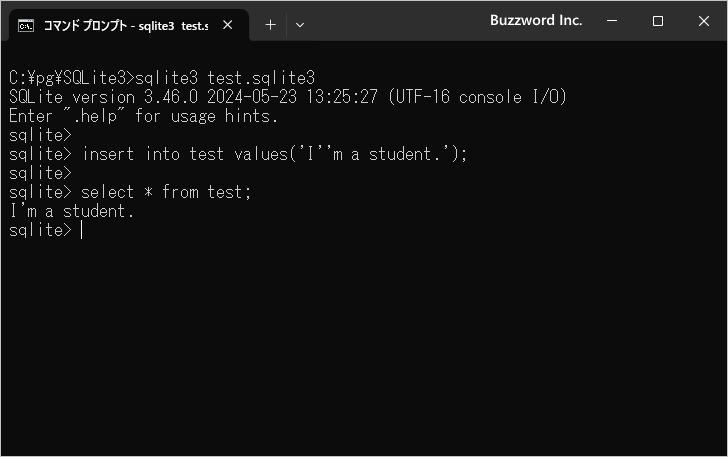
Task: Click the SQLite version 3.46.0 line
Action: point(288,97)
